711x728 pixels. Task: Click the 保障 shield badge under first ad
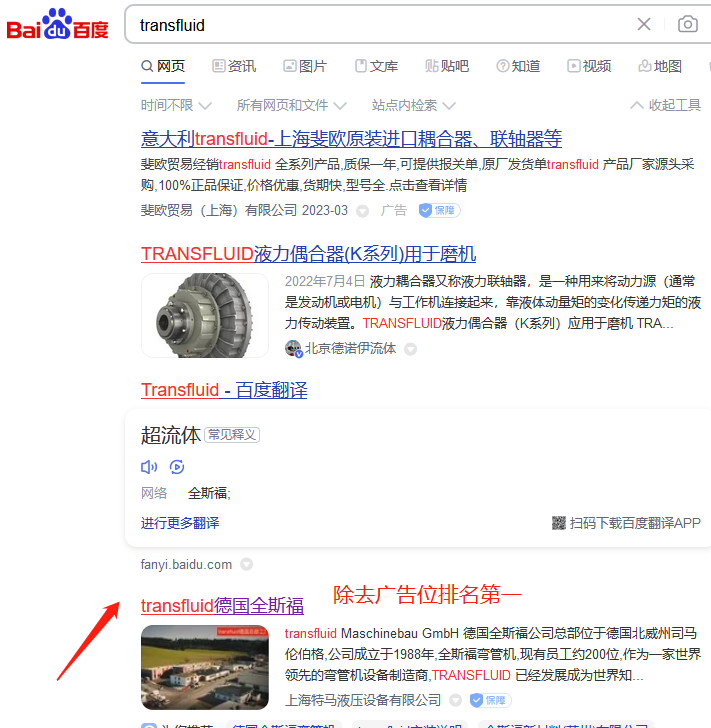[439, 210]
